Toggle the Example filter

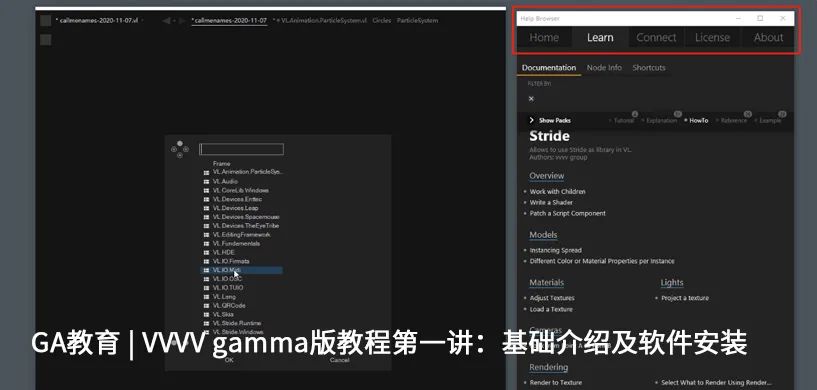point(768,120)
